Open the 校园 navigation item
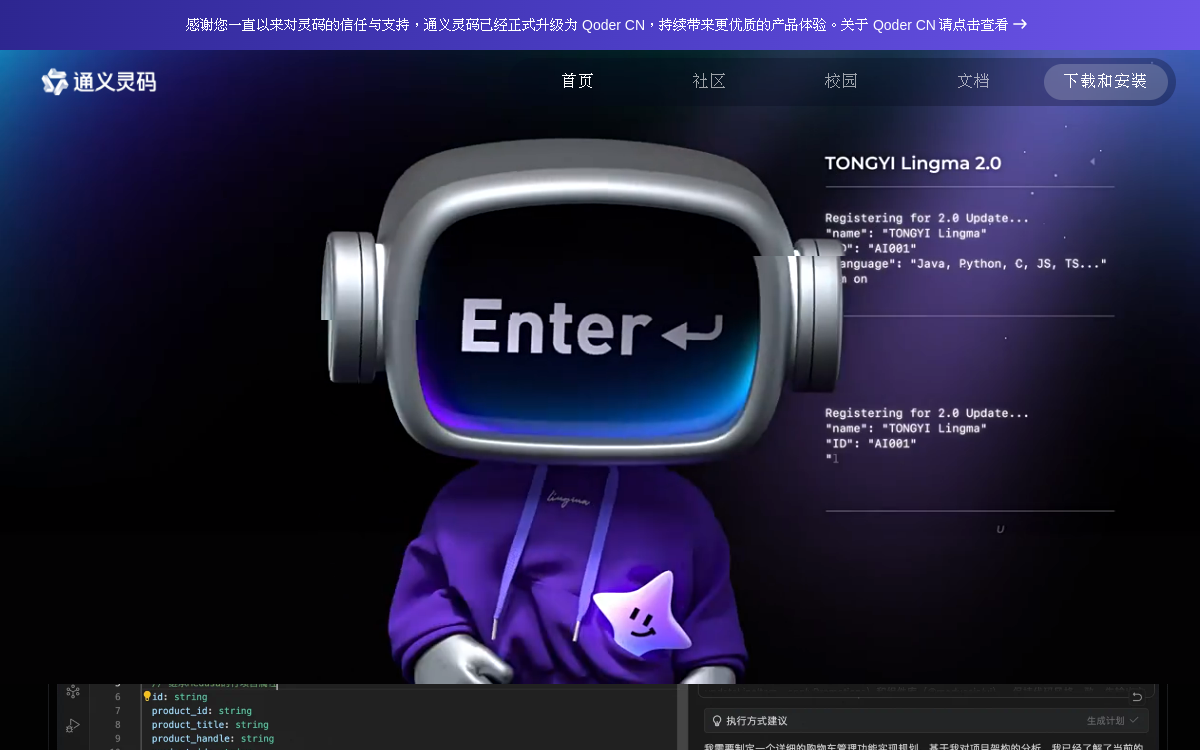Viewport: 1200px width, 750px height. 841,81
